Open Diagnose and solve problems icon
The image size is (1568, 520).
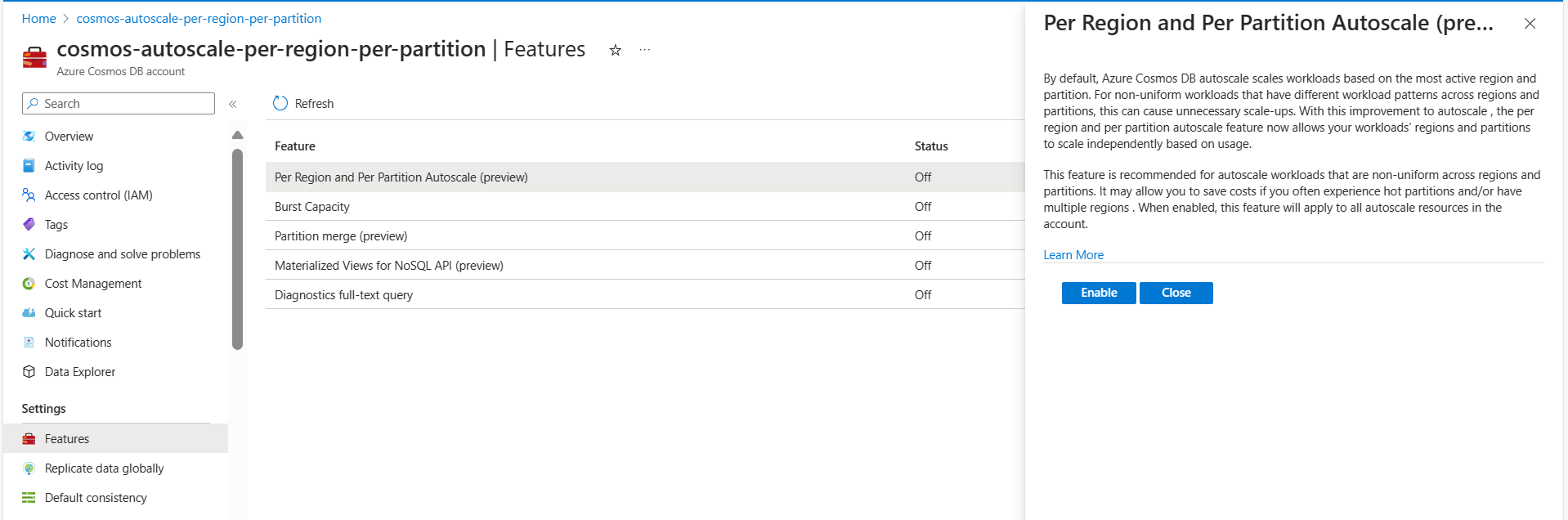29,254
